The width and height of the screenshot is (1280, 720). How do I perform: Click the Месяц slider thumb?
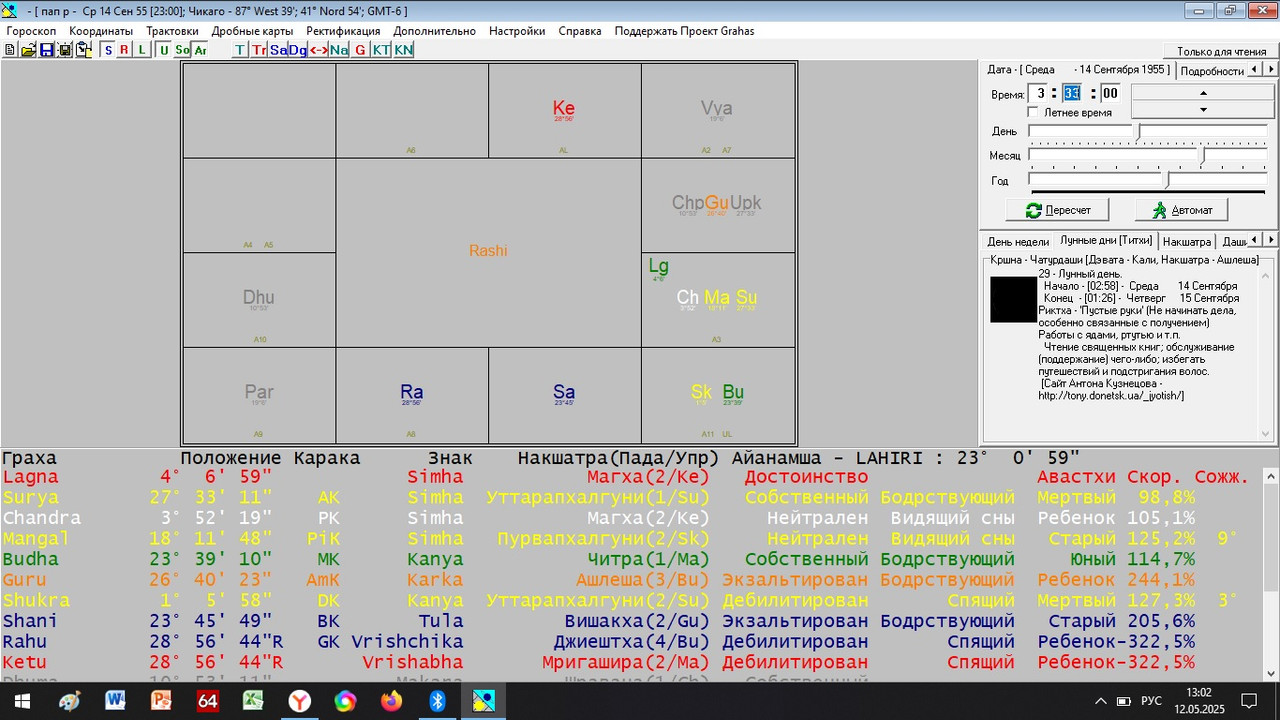click(1204, 156)
